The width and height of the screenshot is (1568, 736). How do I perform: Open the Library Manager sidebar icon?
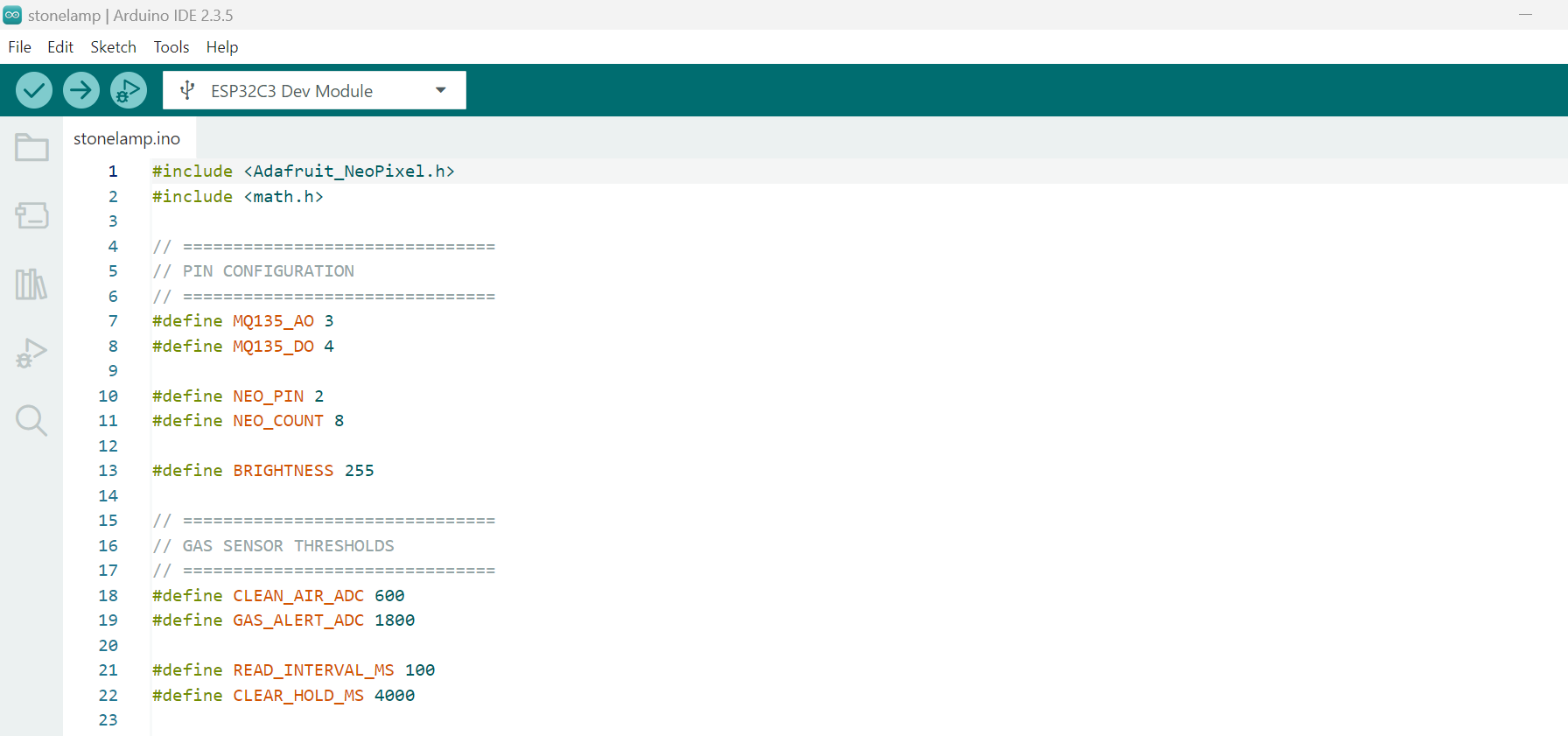pos(31,284)
